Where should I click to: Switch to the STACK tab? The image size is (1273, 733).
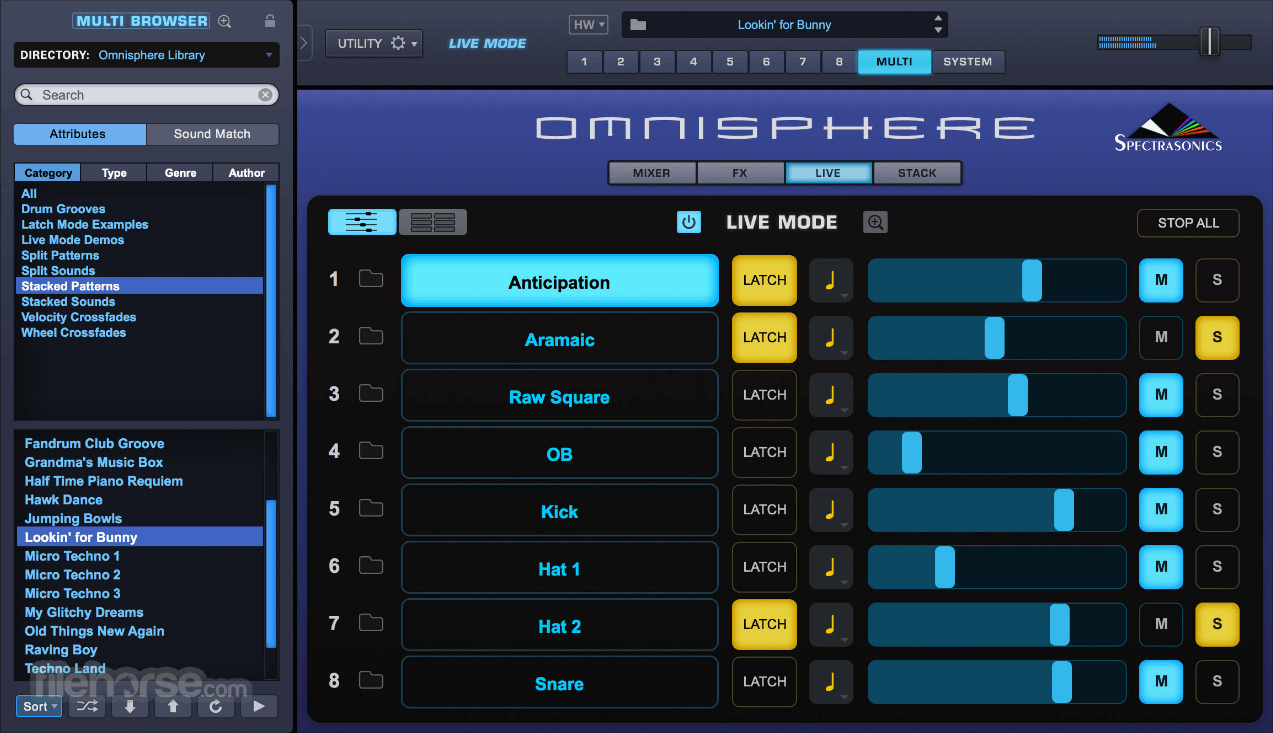(x=917, y=173)
